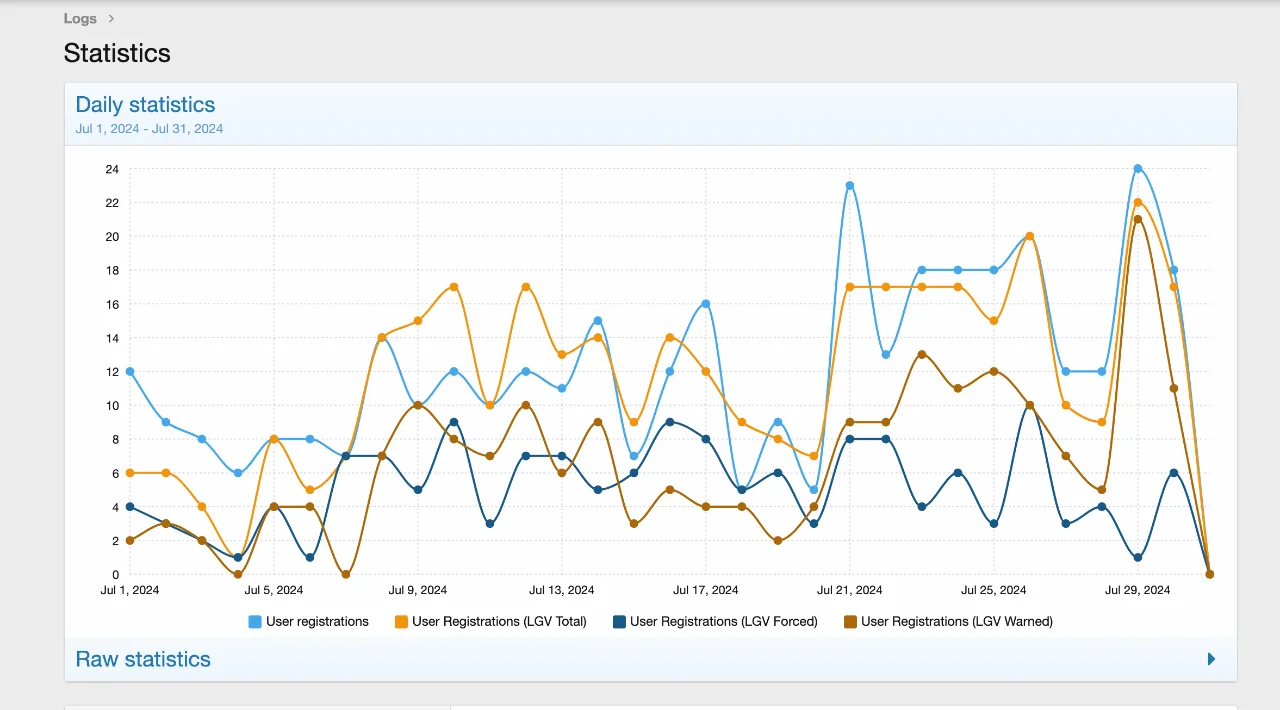Viewport: 1280px width, 710px height.
Task: Open the Raw statistics heading
Action: [143, 659]
